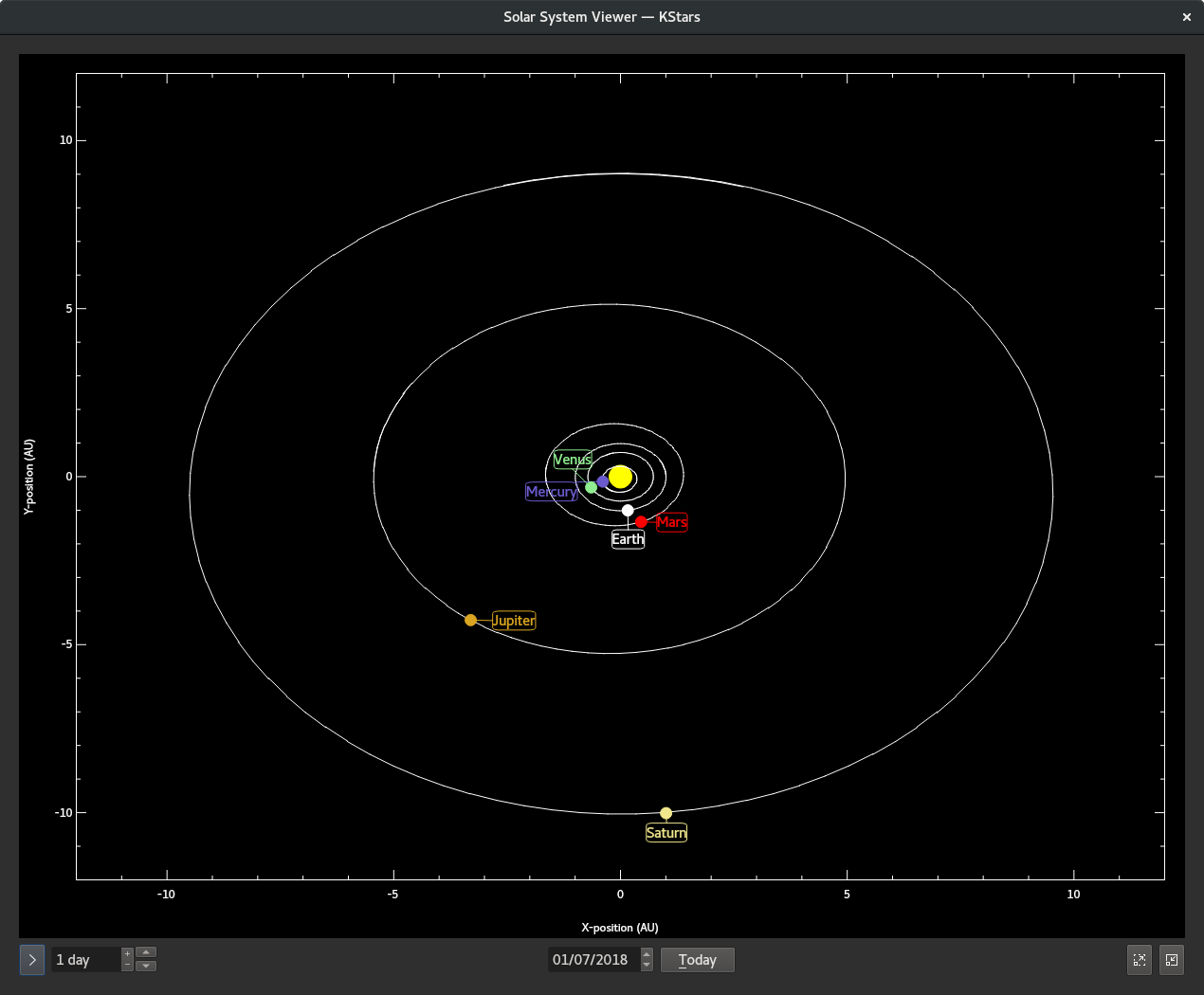Viewport: 1204px width, 995px height.
Task: Click the yellow Sun at the center
Action: click(620, 477)
